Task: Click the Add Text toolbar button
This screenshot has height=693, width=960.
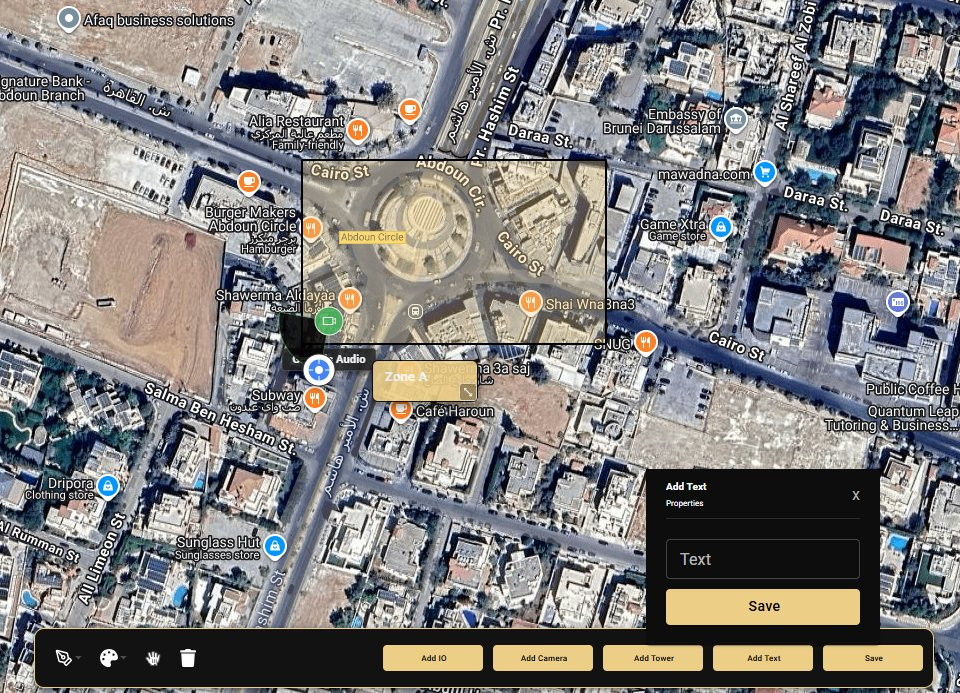Action: pos(763,658)
